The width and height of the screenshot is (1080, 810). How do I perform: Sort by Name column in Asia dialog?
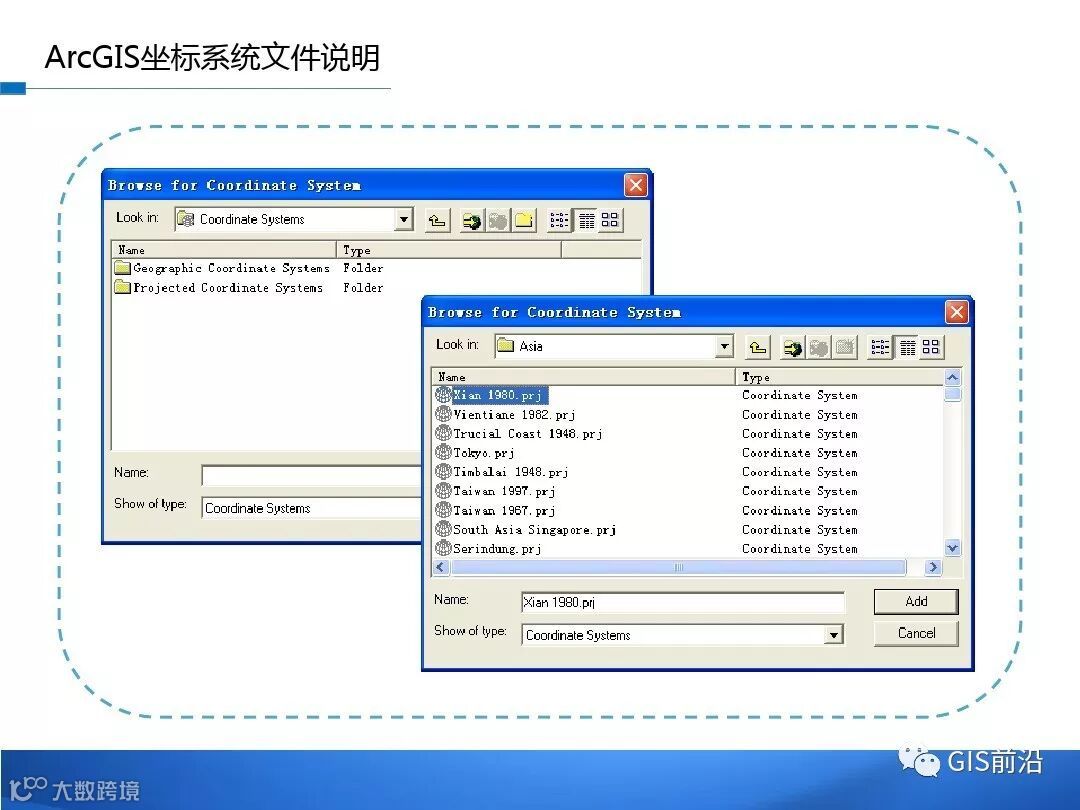(584, 377)
